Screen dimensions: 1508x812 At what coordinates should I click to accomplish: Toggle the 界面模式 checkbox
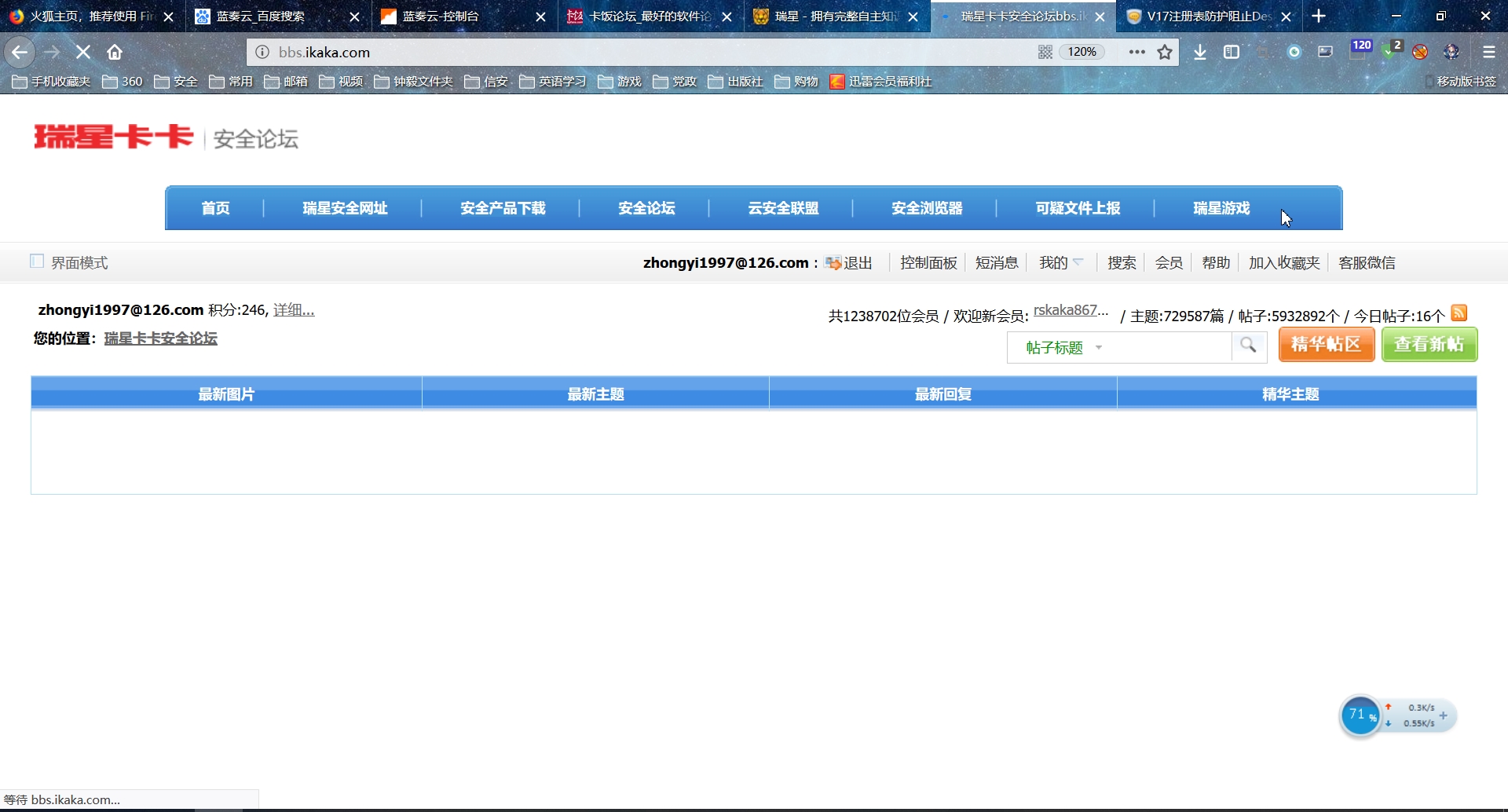(x=37, y=261)
